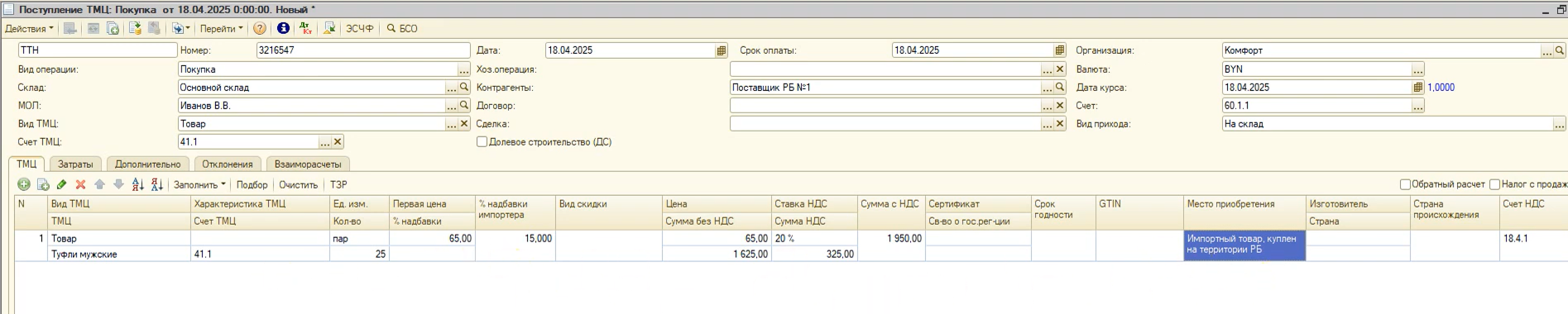This screenshot has height=314, width=1568.
Task: Open selection for the Контрагенты field
Action: point(1048,88)
